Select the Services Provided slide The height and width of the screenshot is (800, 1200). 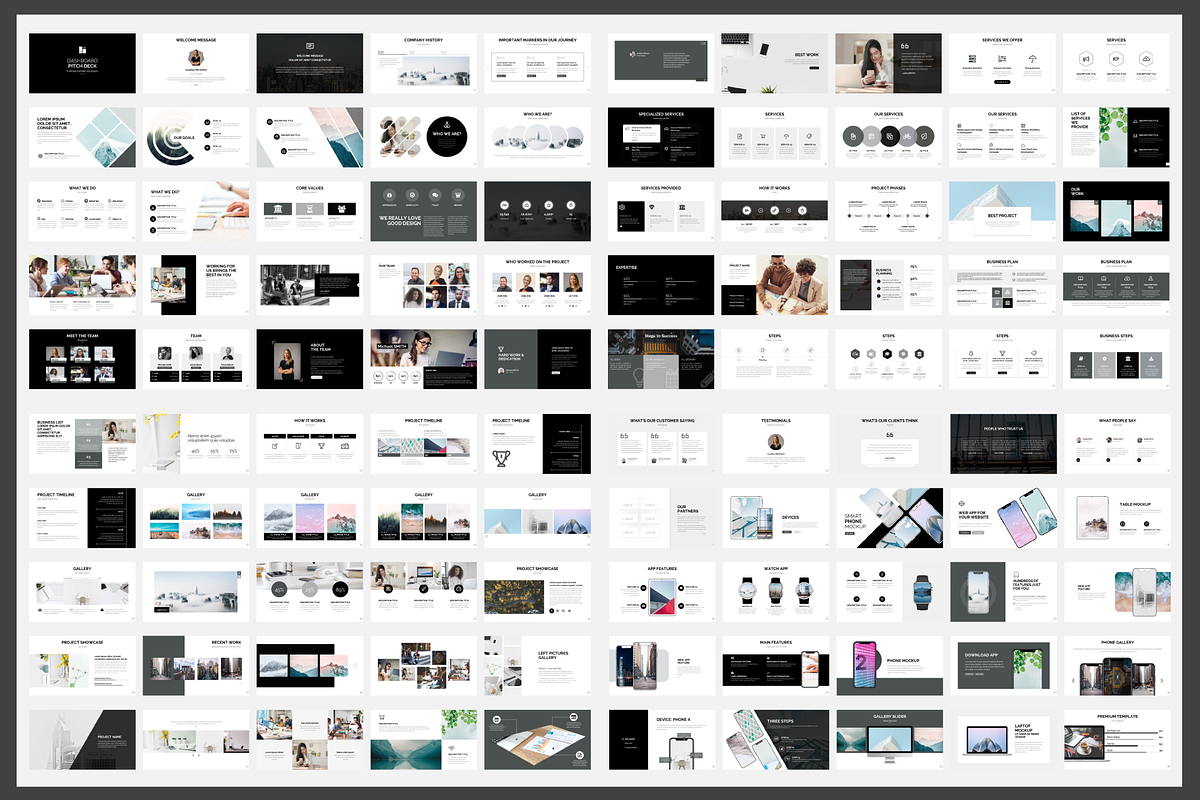[661, 211]
